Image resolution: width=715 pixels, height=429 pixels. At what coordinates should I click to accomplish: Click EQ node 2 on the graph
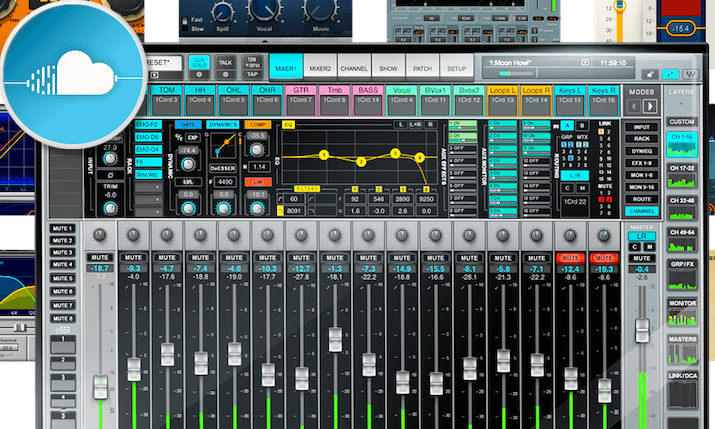pyautogui.click(x=361, y=162)
